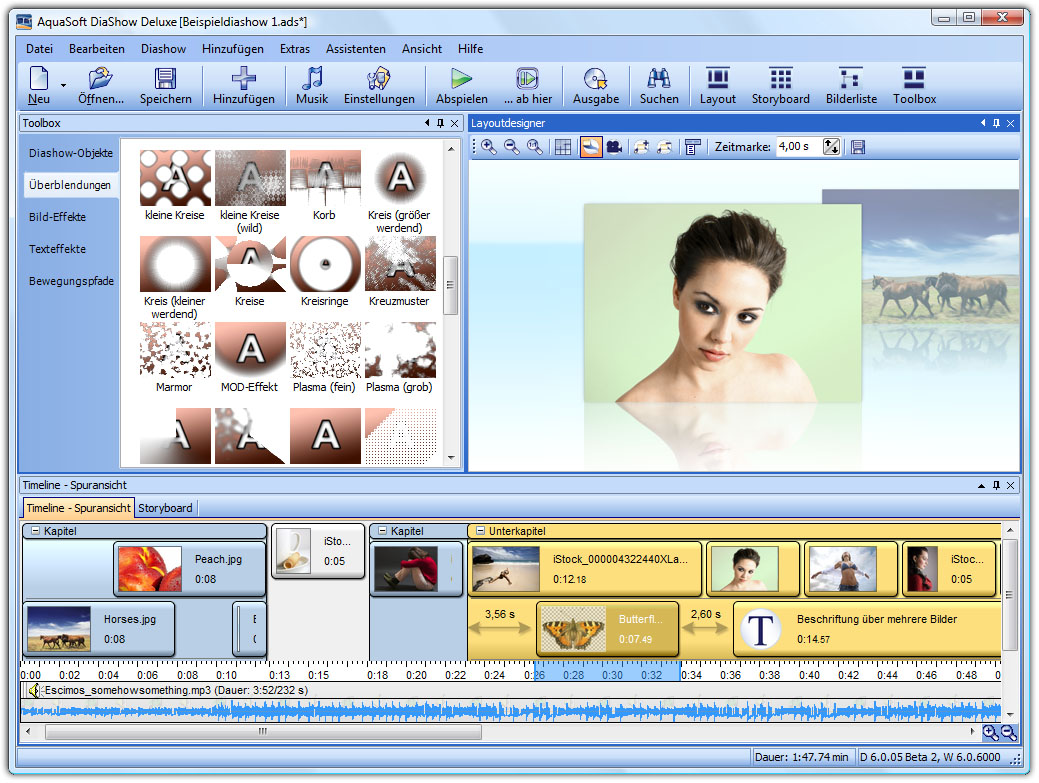Image resolution: width=1039 pixels, height=783 pixels.
Task: Toggle the camera mode button in Layoutdesigner
Action: pyautogui.click(x=614, y=147)
